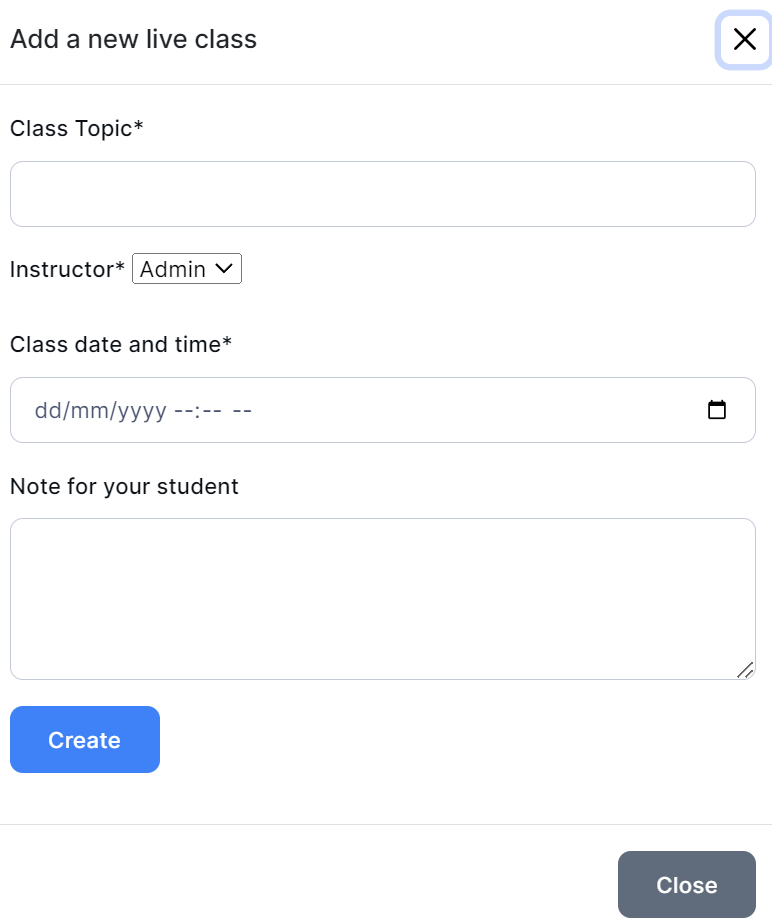Image resolution: width=772 pixels, height=919 pixels.
Task: Click the month 'mm' date segment
Action: coord(90,410)
